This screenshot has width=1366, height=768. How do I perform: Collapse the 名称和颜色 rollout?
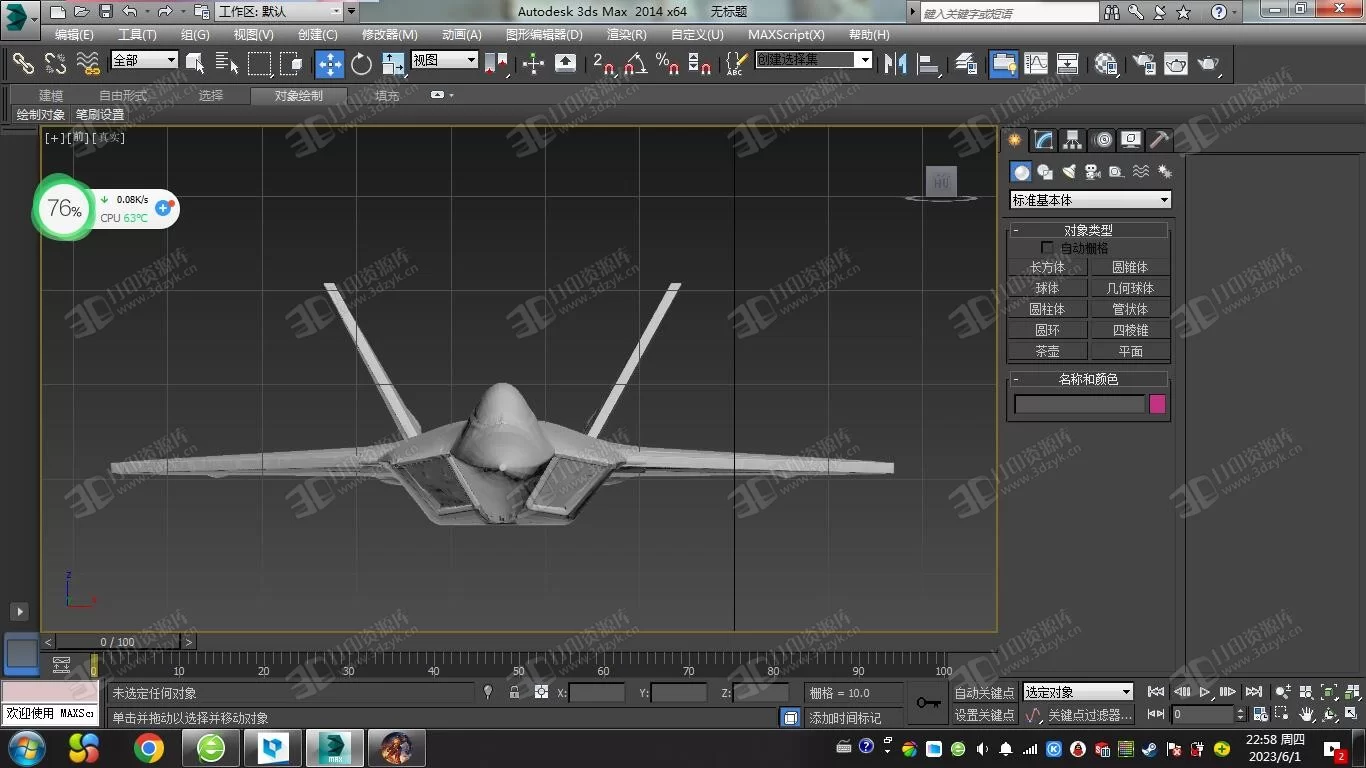tap(1088, 379)
